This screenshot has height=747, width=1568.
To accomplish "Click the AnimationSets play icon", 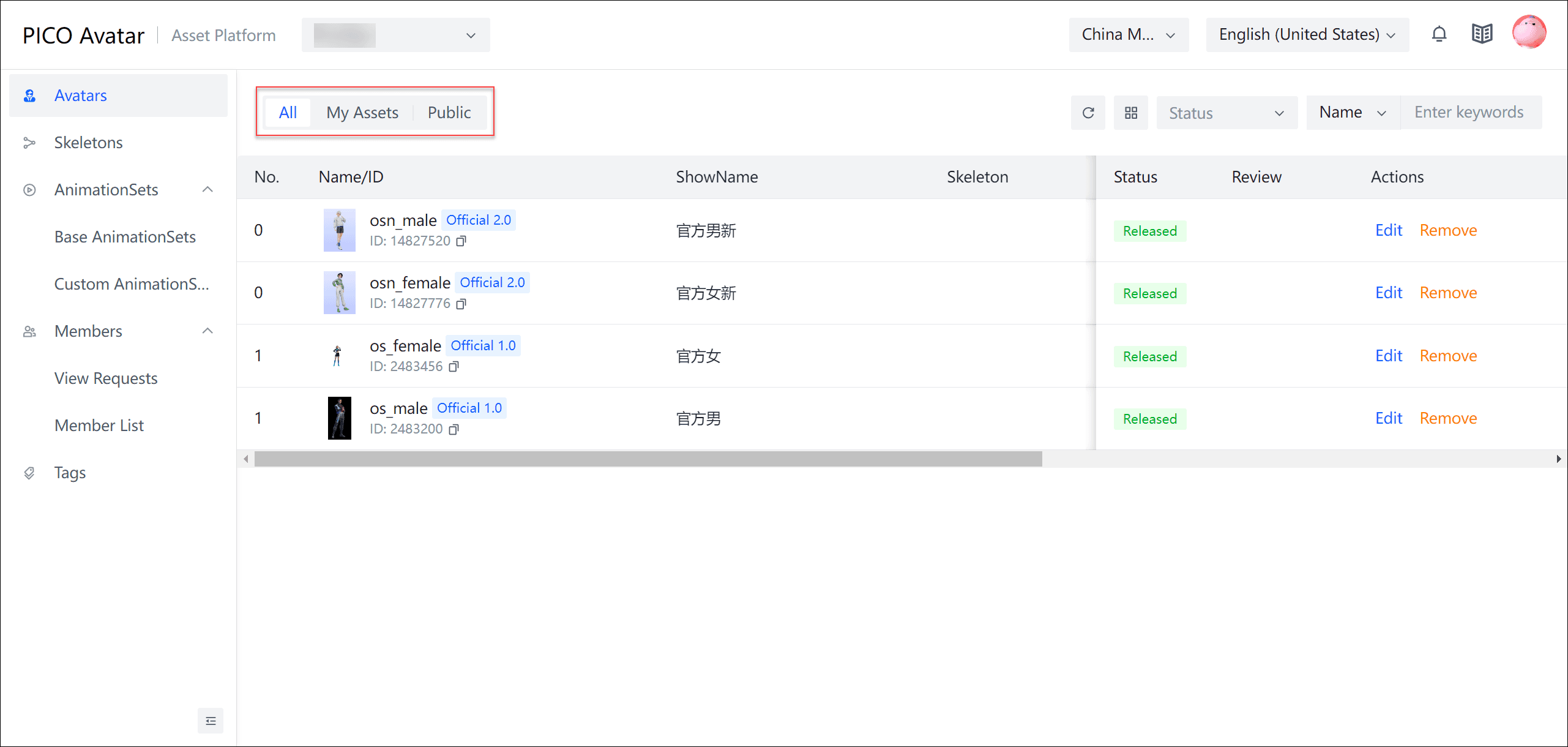I will [29, 190].
